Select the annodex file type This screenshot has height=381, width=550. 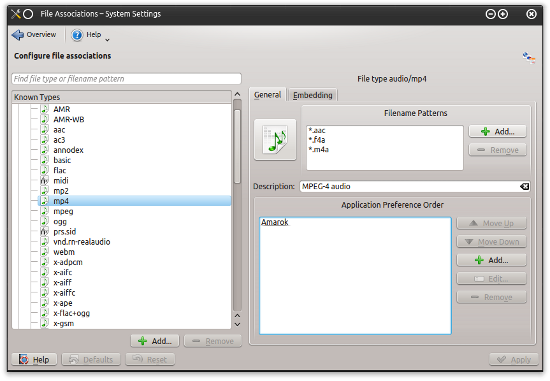[x=68, y=150]
